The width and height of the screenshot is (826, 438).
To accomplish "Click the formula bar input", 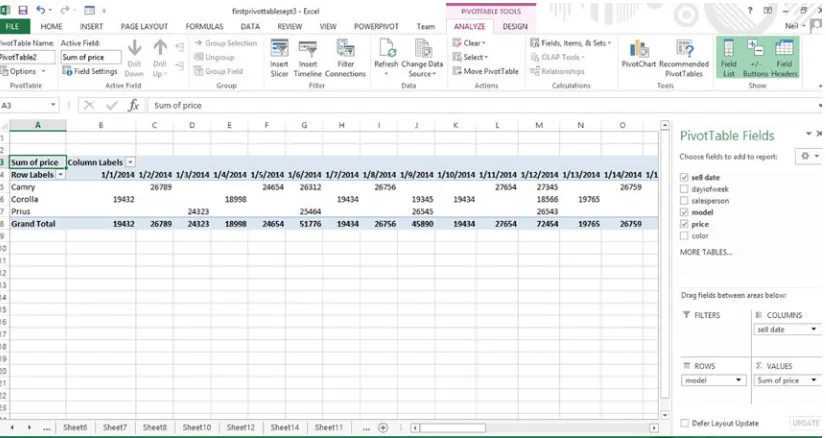I will click(482, 105).
